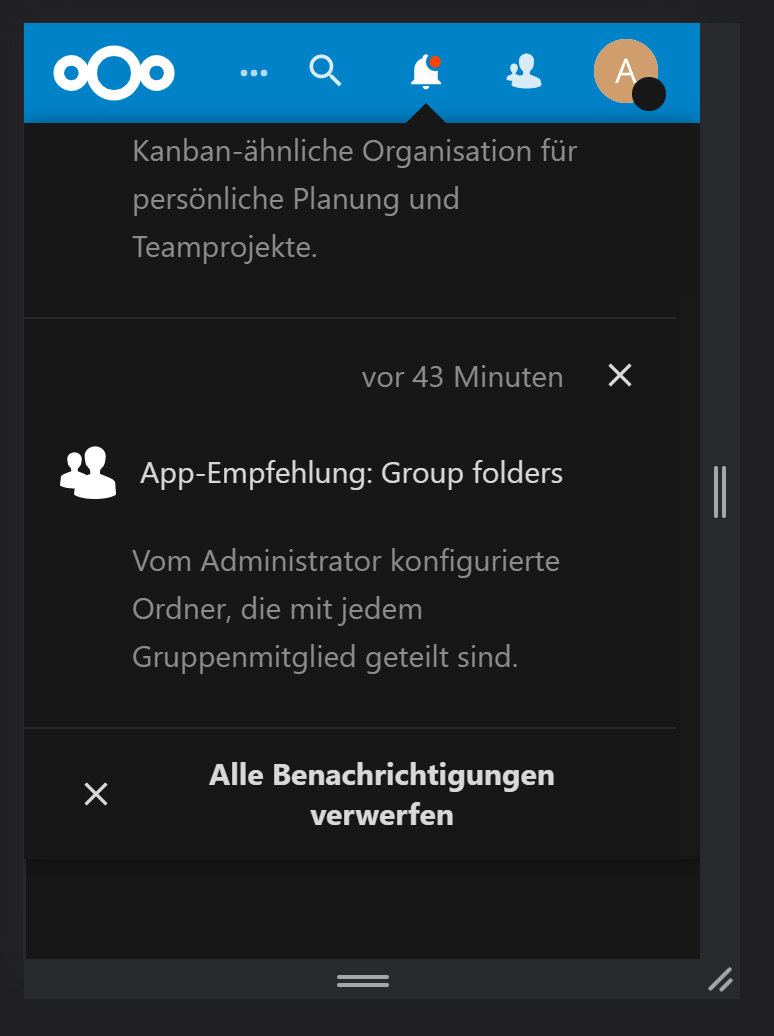This screenshot has width=774, height=1036.
Task: Click the bottom horizontal resize handle
Action: tap(362, 981)
